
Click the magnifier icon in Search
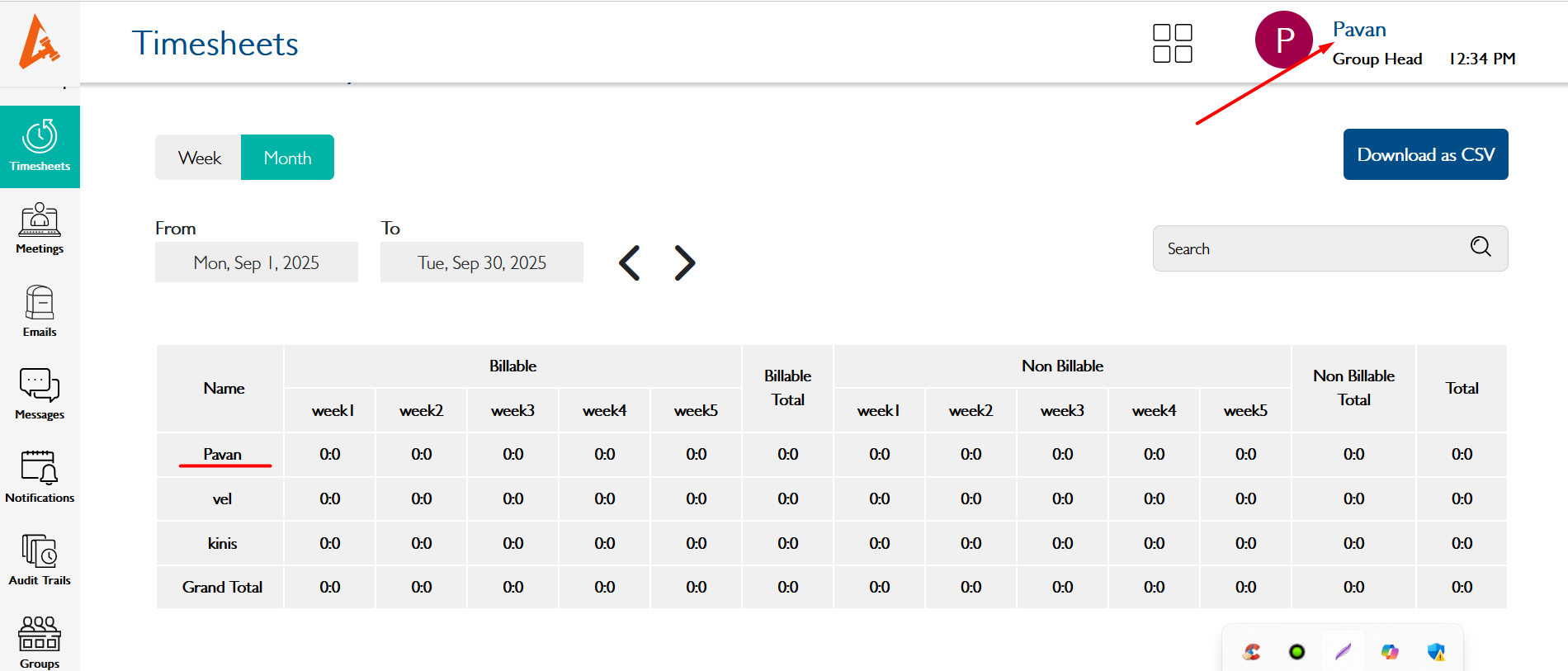1481,247
